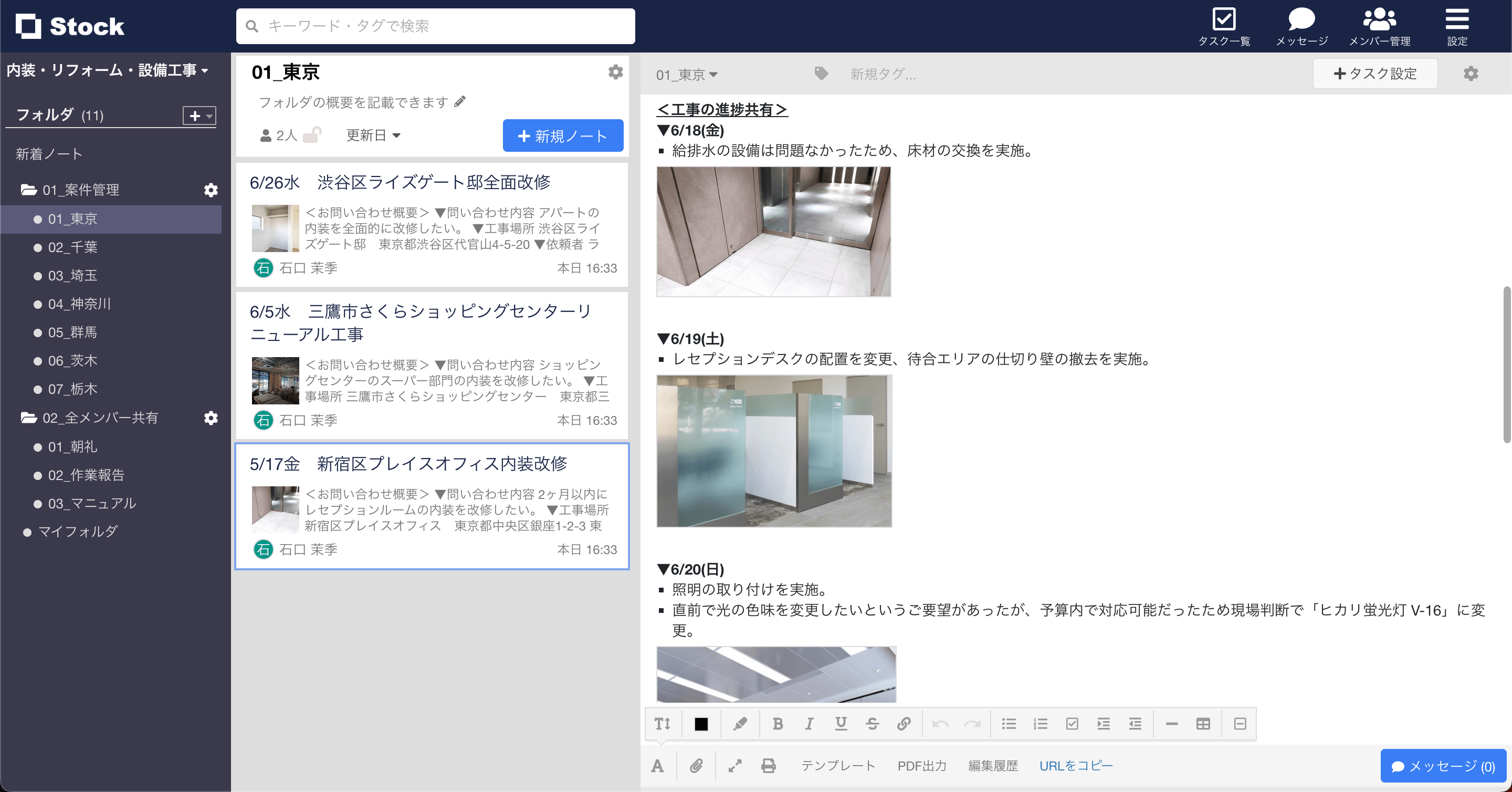Open the テンプレート option
1512x792 pixels.
pos(838,766)
